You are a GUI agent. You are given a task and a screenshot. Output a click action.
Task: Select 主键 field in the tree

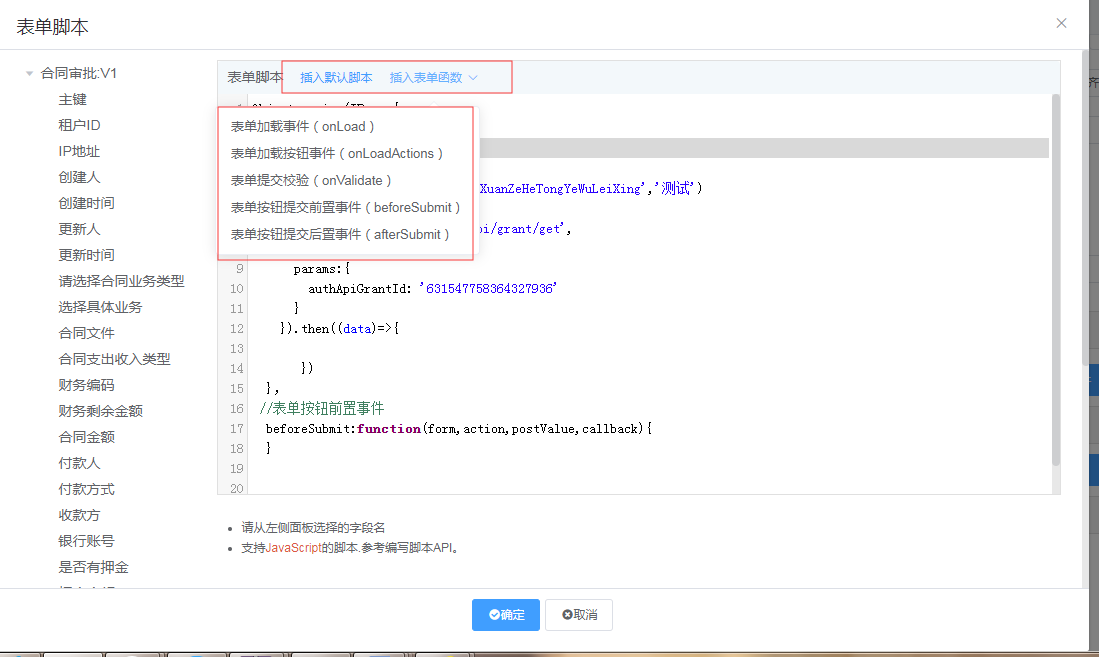(72, 99)
